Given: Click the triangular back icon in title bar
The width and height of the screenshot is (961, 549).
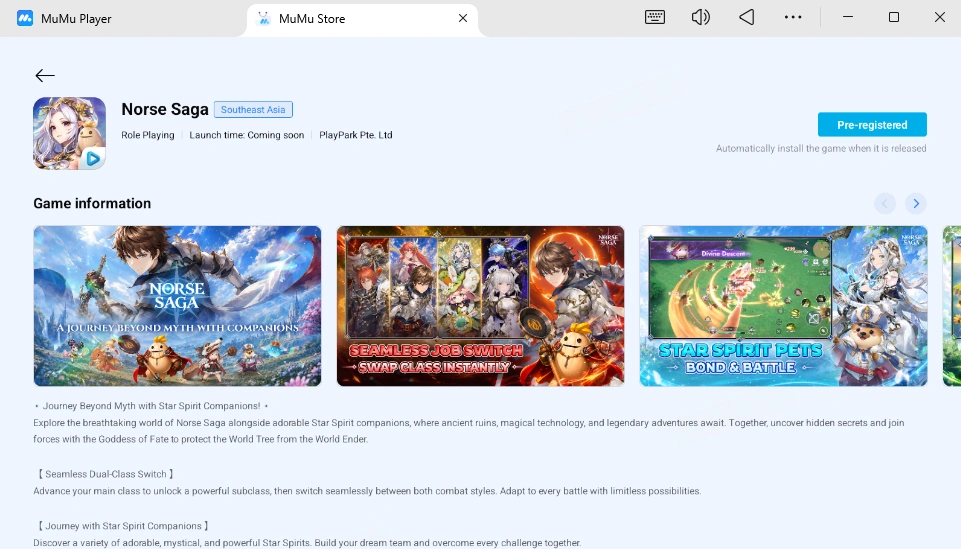Looking at the screenshot, I should click(746, 17).
